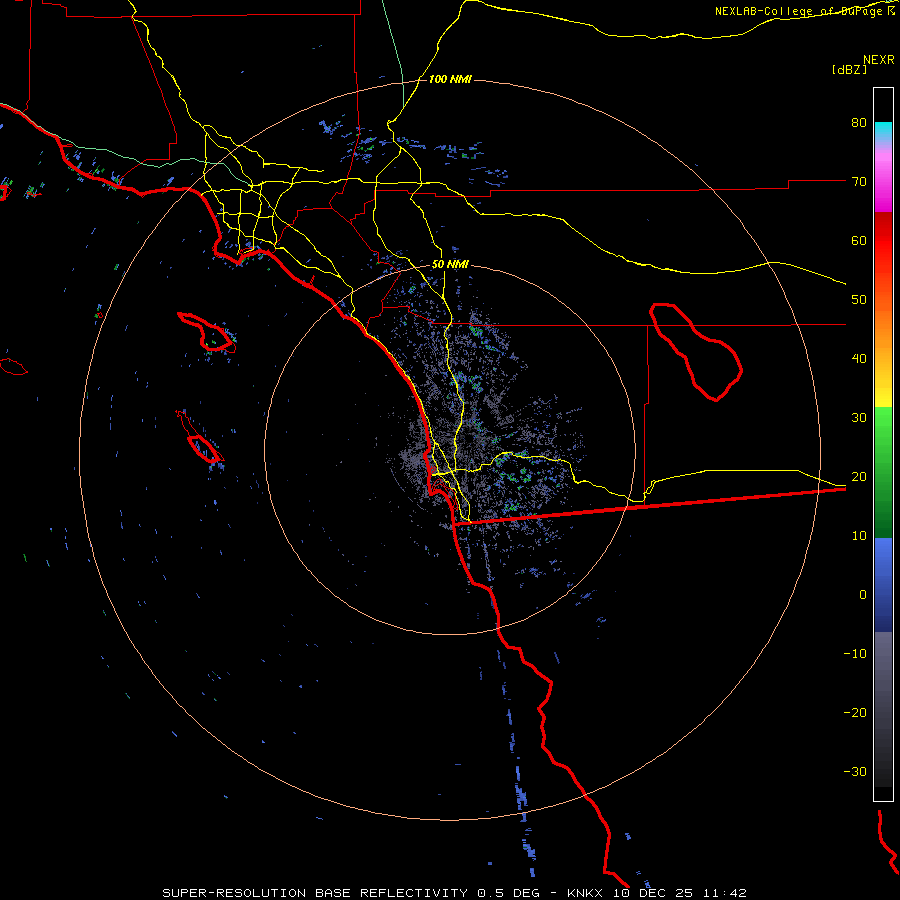Click the [dBZ] units label

pyautogui.click(x=849, y=69)
